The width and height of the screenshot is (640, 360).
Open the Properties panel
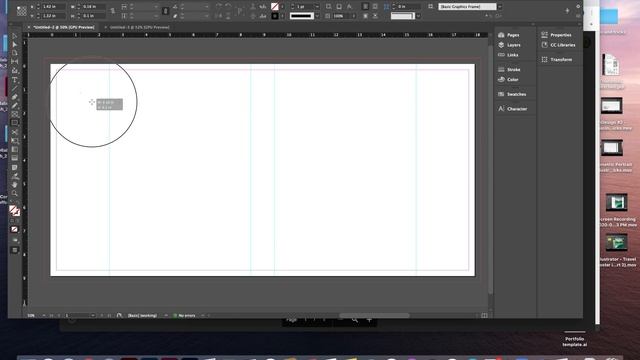pyautogui.click(x=556, y=35)
